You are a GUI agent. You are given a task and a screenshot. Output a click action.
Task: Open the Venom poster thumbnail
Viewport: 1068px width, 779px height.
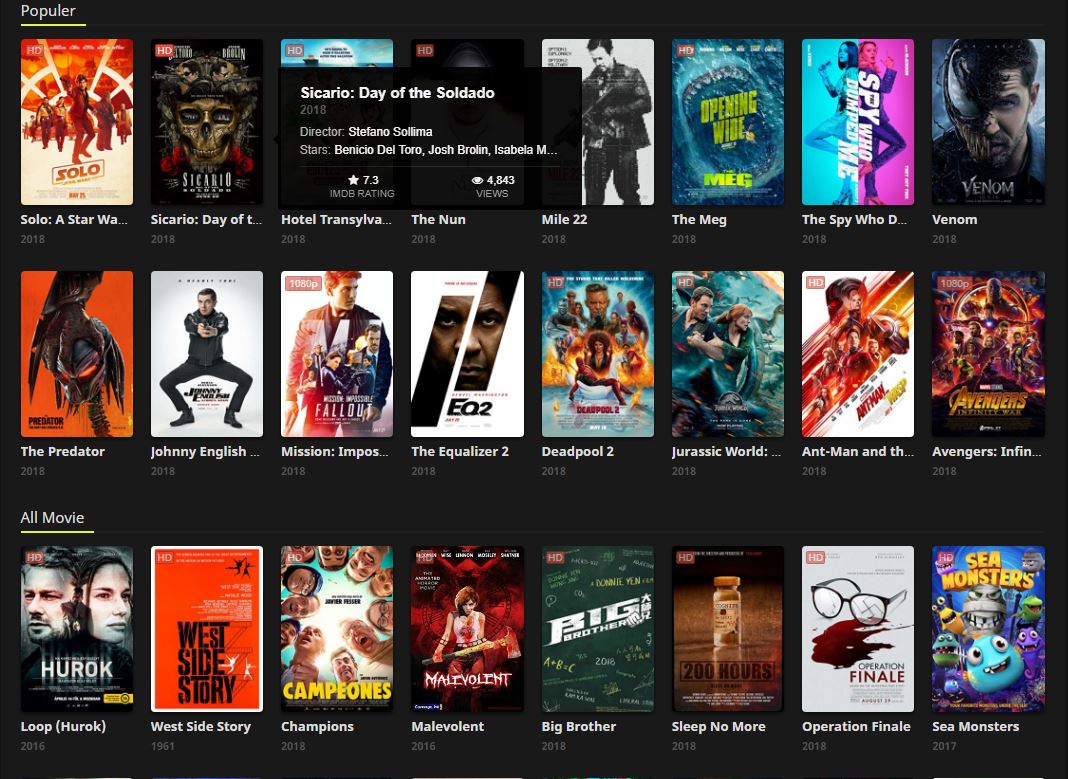point(988,122)
